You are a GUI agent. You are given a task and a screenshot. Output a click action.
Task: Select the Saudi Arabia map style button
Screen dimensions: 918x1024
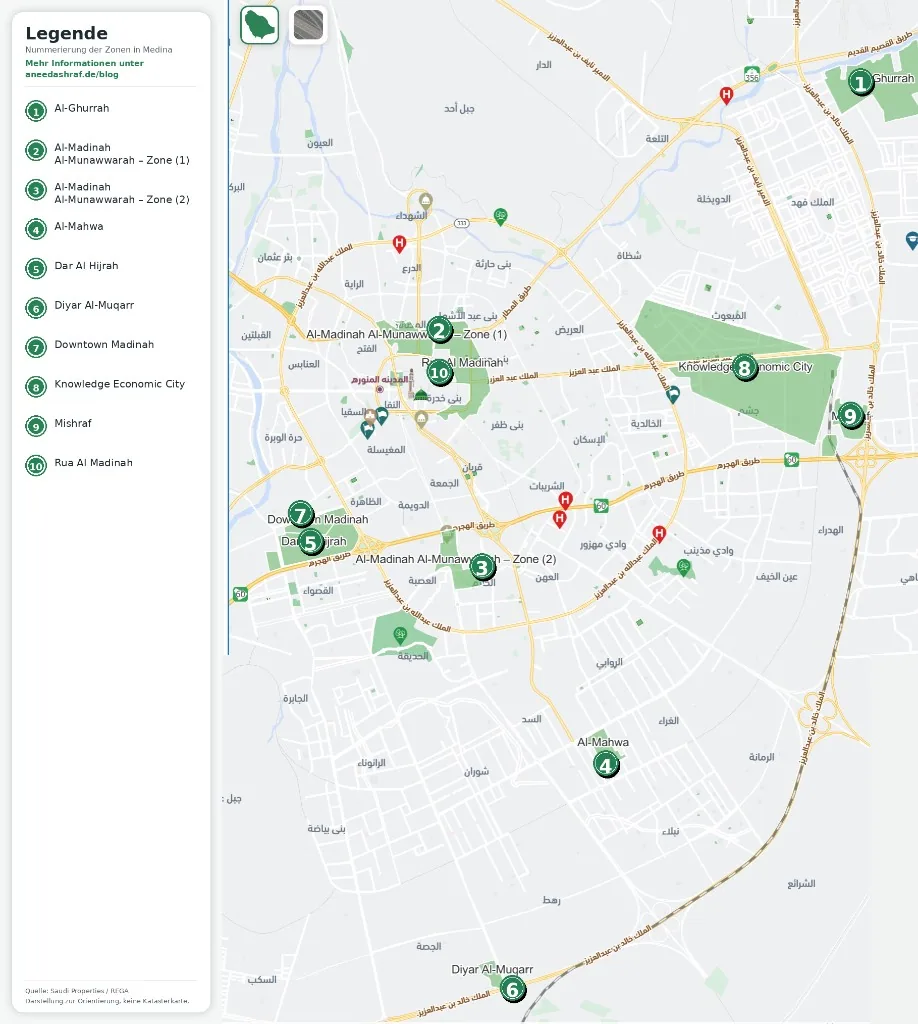pos(259,25)
